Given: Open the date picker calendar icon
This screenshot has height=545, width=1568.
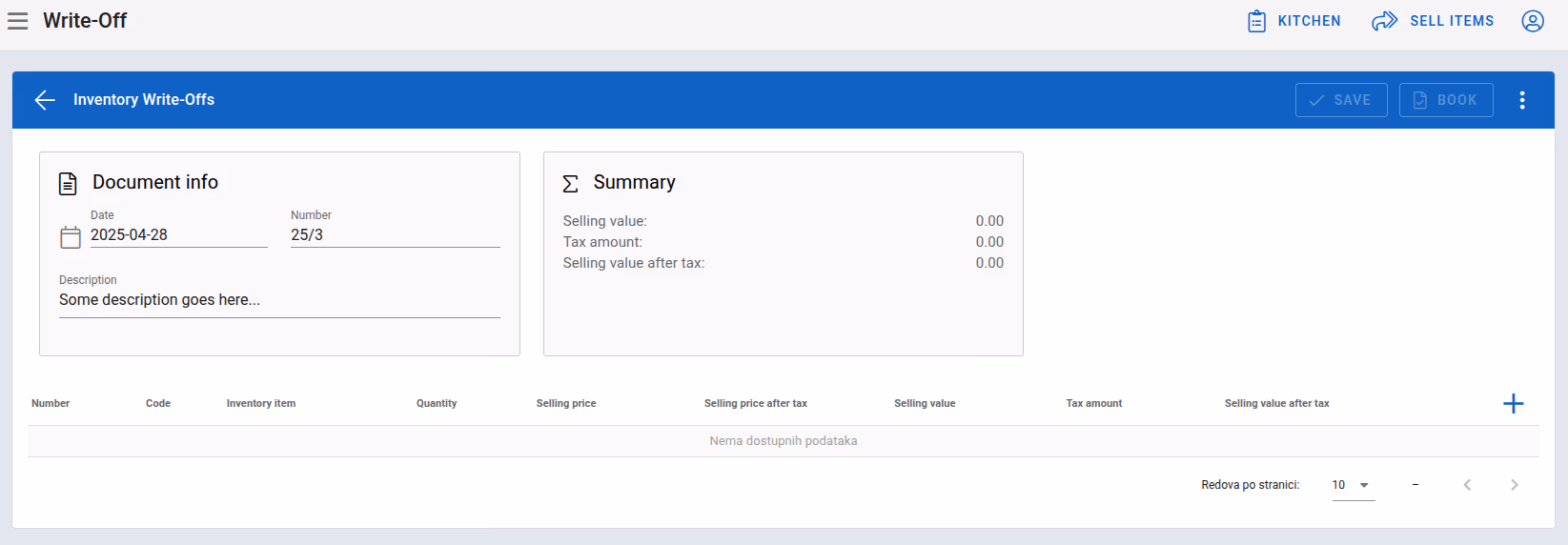Looking at the screenshot, I should point(71,236).
